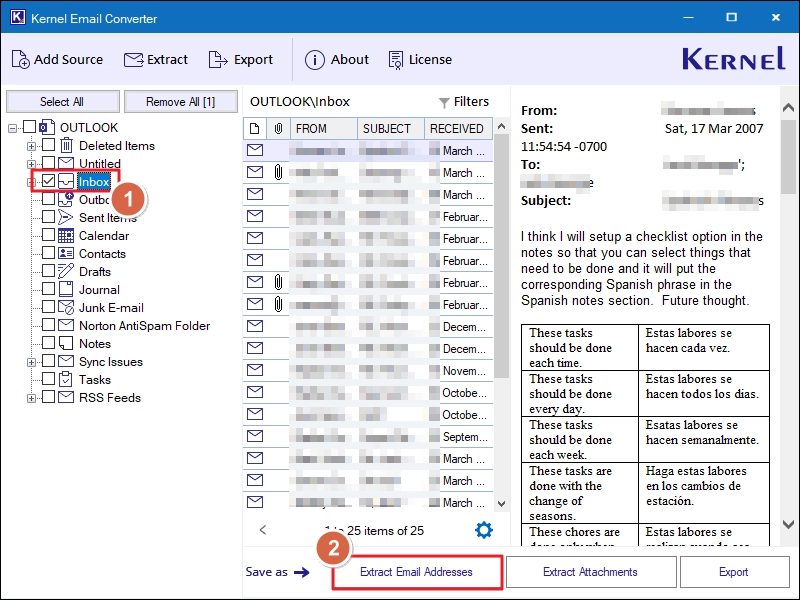Screen dimensions: 800x600
Task: Click the Junk E-mail folder icon
Action: click(66, 307)
